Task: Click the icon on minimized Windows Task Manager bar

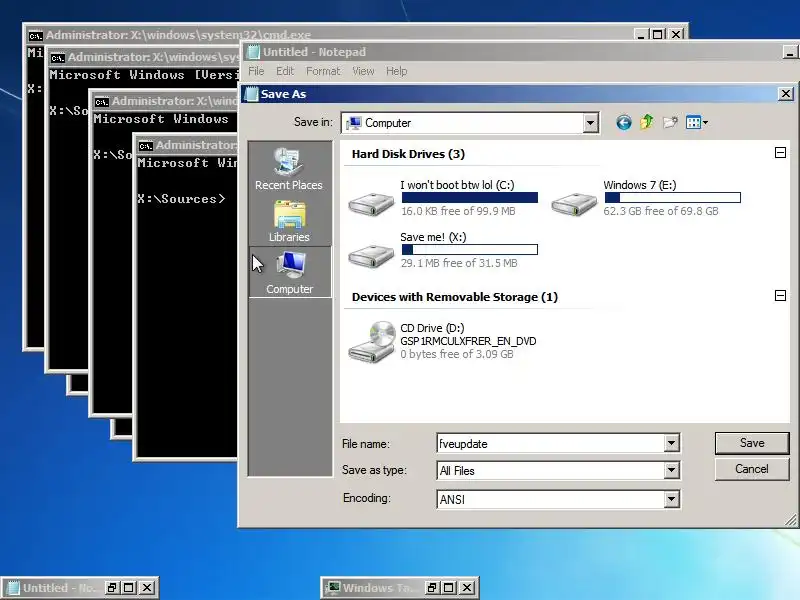Action: click(x=333, y=588)
